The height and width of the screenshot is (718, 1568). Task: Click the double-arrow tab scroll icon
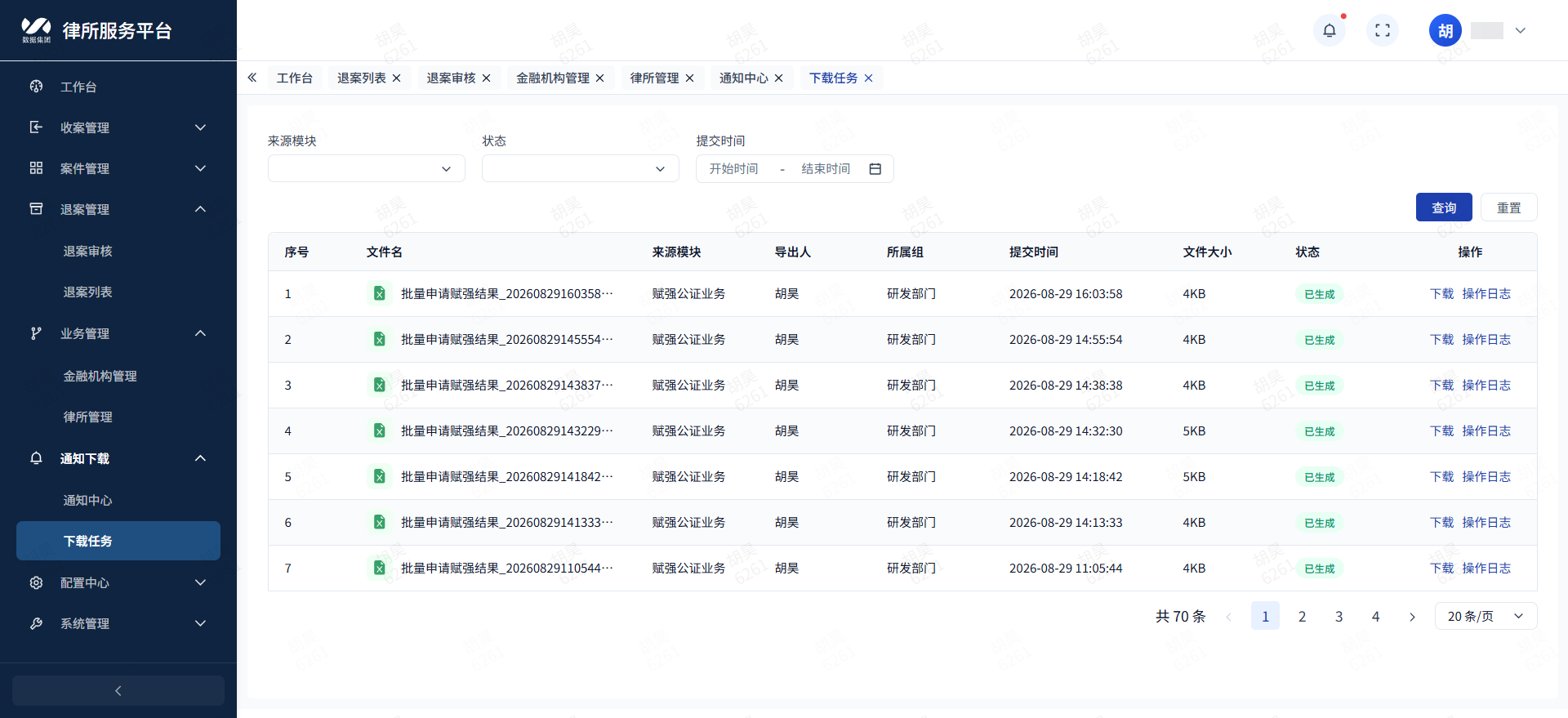[x=252, y=78]
